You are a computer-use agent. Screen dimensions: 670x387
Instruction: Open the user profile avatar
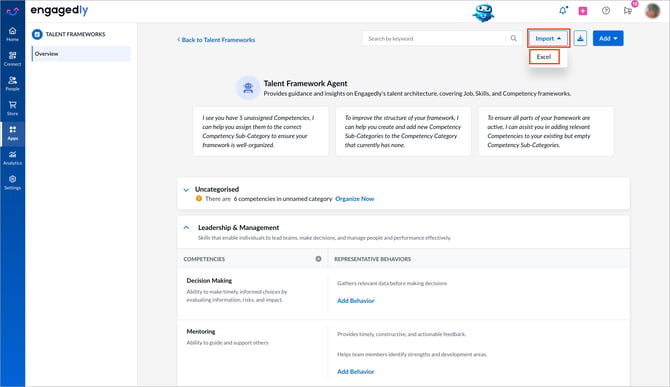click(652, 11)
